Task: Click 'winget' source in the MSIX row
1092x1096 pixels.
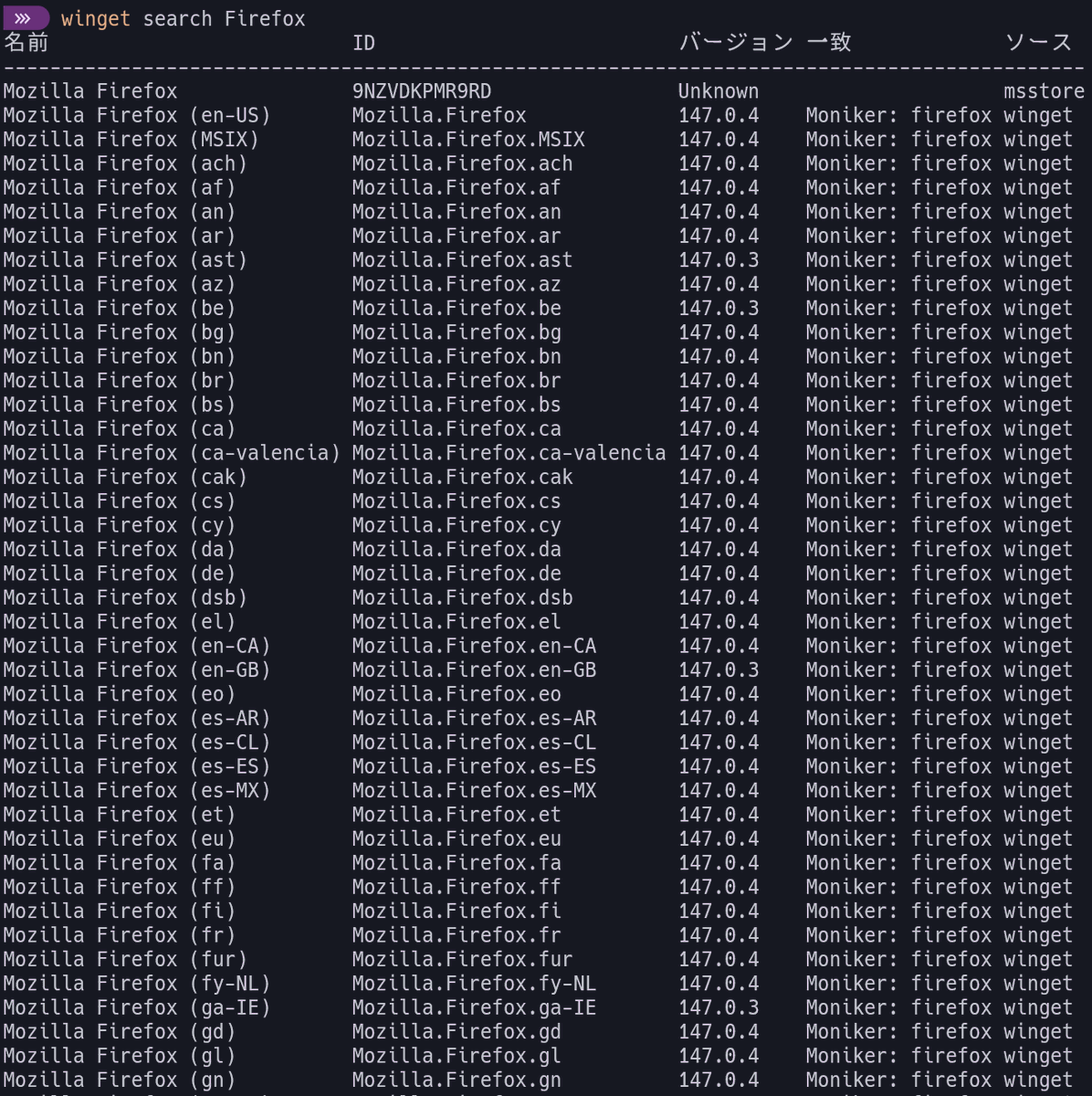Action: pos(1038,140)
